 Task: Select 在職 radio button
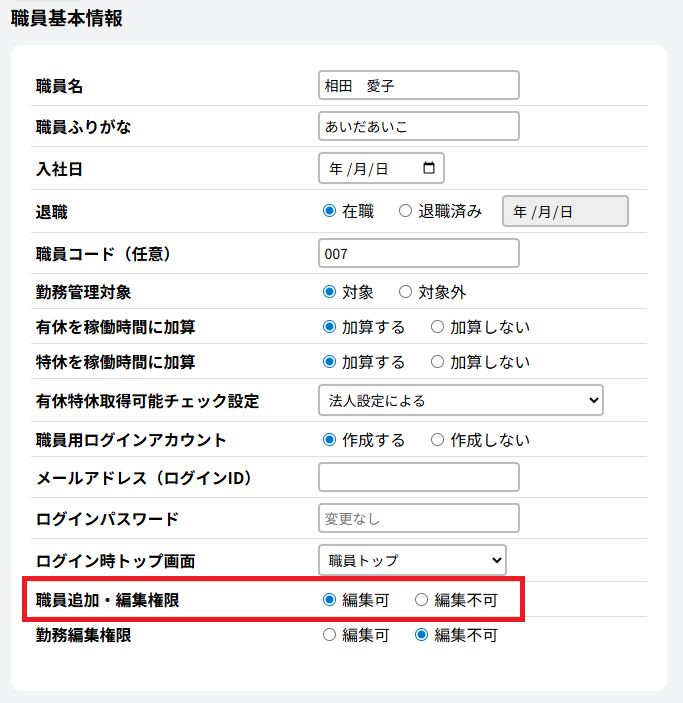[329, 211]
